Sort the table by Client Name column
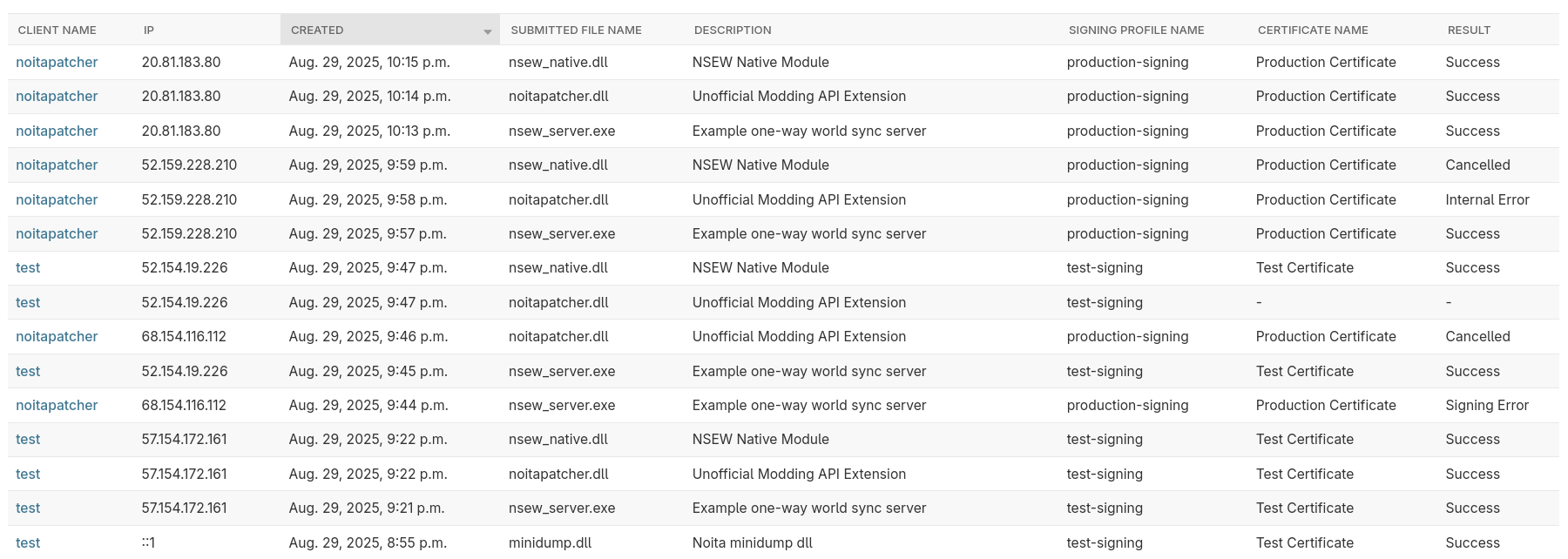Screen dimensions: 1568x559 click(x=57, y=30)
